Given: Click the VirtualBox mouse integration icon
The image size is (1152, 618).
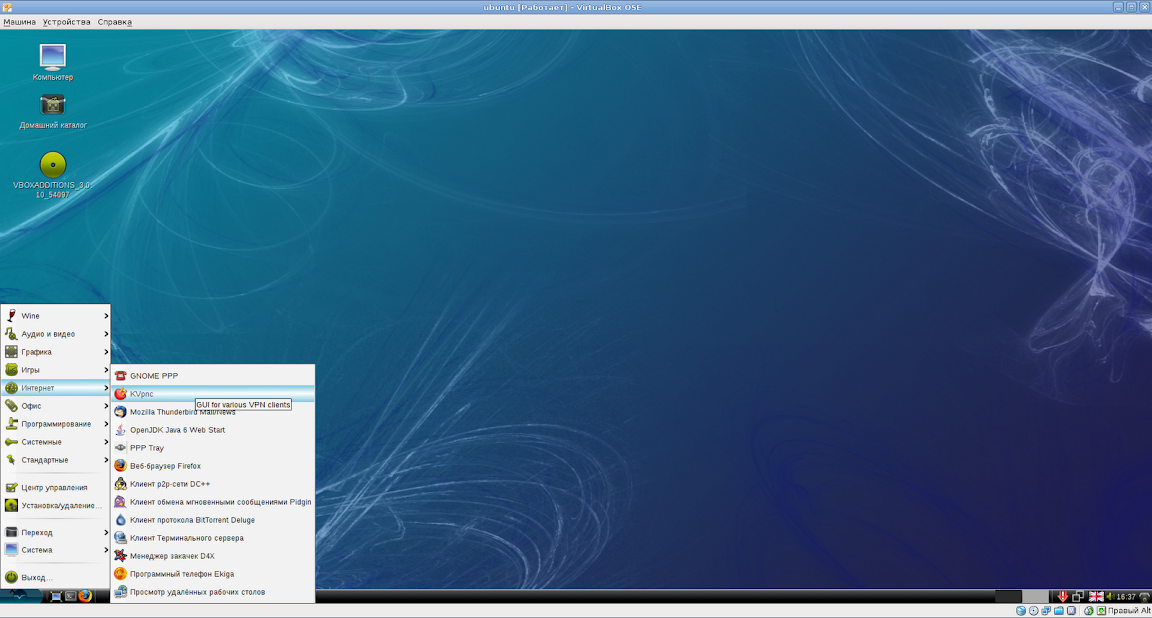Looking at the screenshot, I should 1089,611.
